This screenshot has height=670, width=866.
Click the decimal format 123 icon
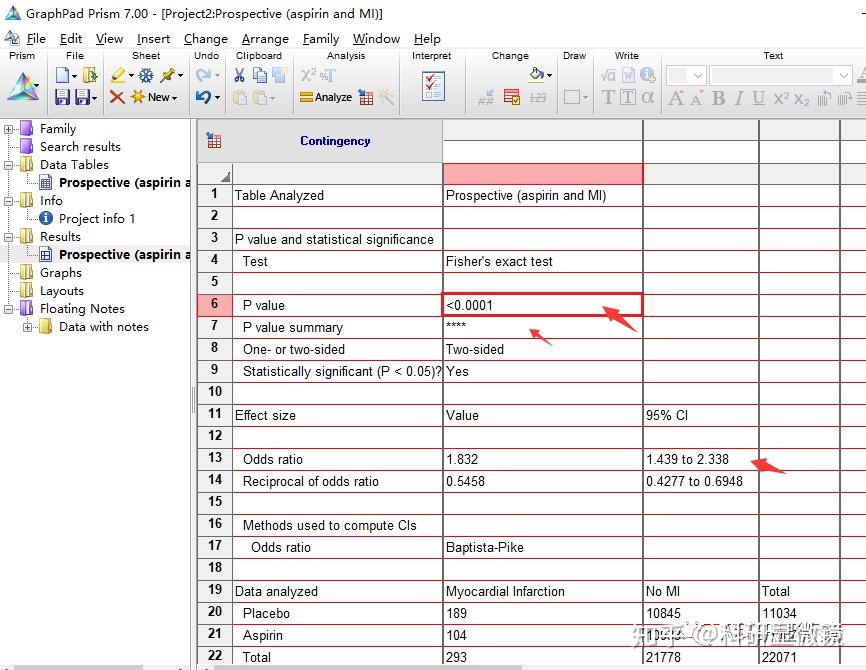(537, 98)
